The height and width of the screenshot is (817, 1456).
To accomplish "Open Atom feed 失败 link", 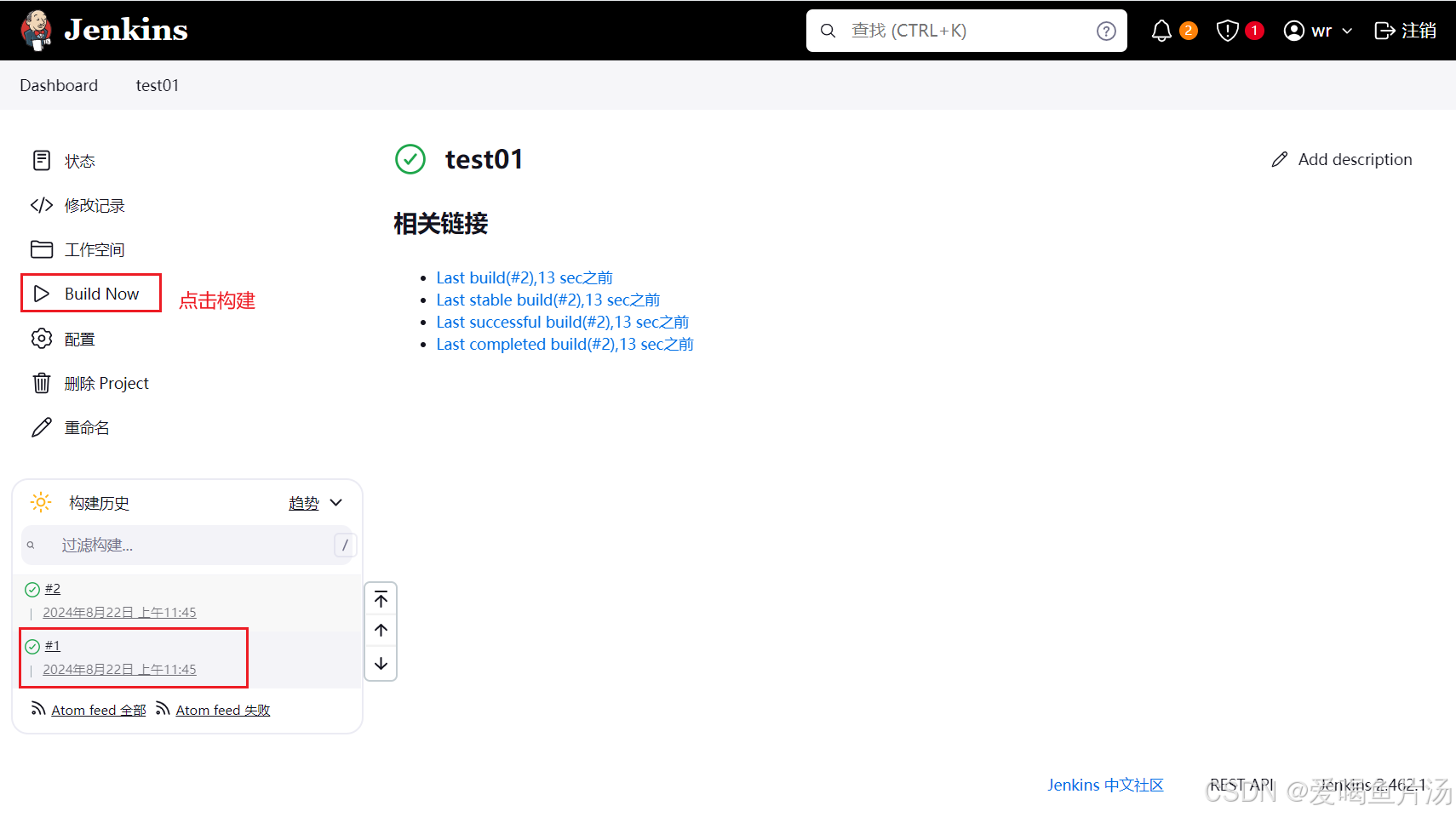I will pos(223,710).
